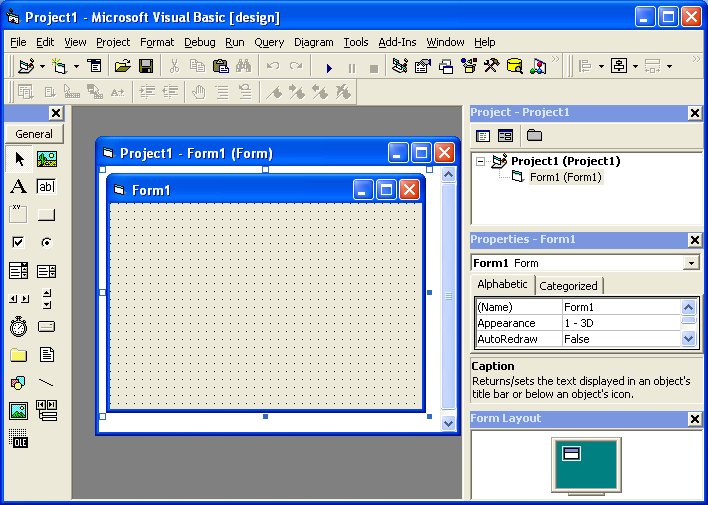Open the Object Browser toolbar icon

click(469, 66)
